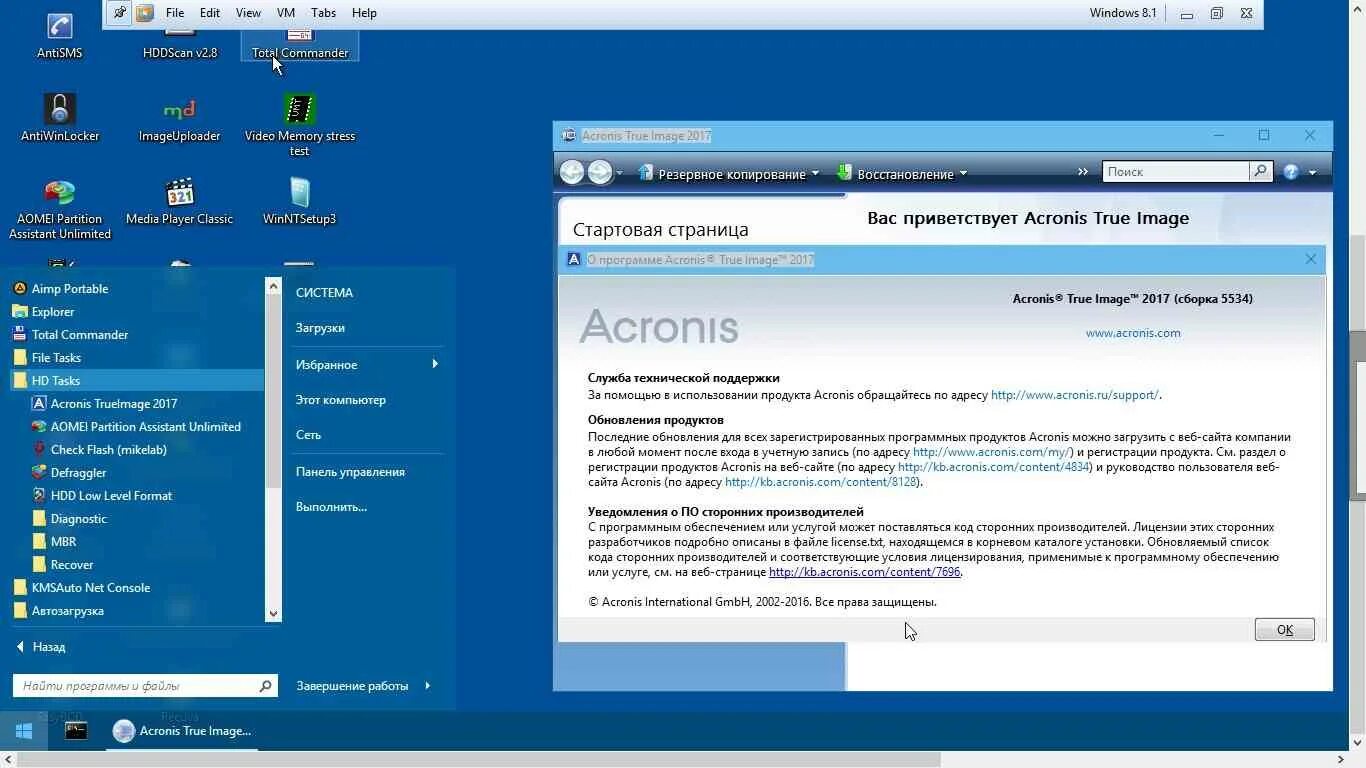This screenshot has width=1366, height=768.
Task: Open the Edit menu
Action: click(x=210, y=13)
